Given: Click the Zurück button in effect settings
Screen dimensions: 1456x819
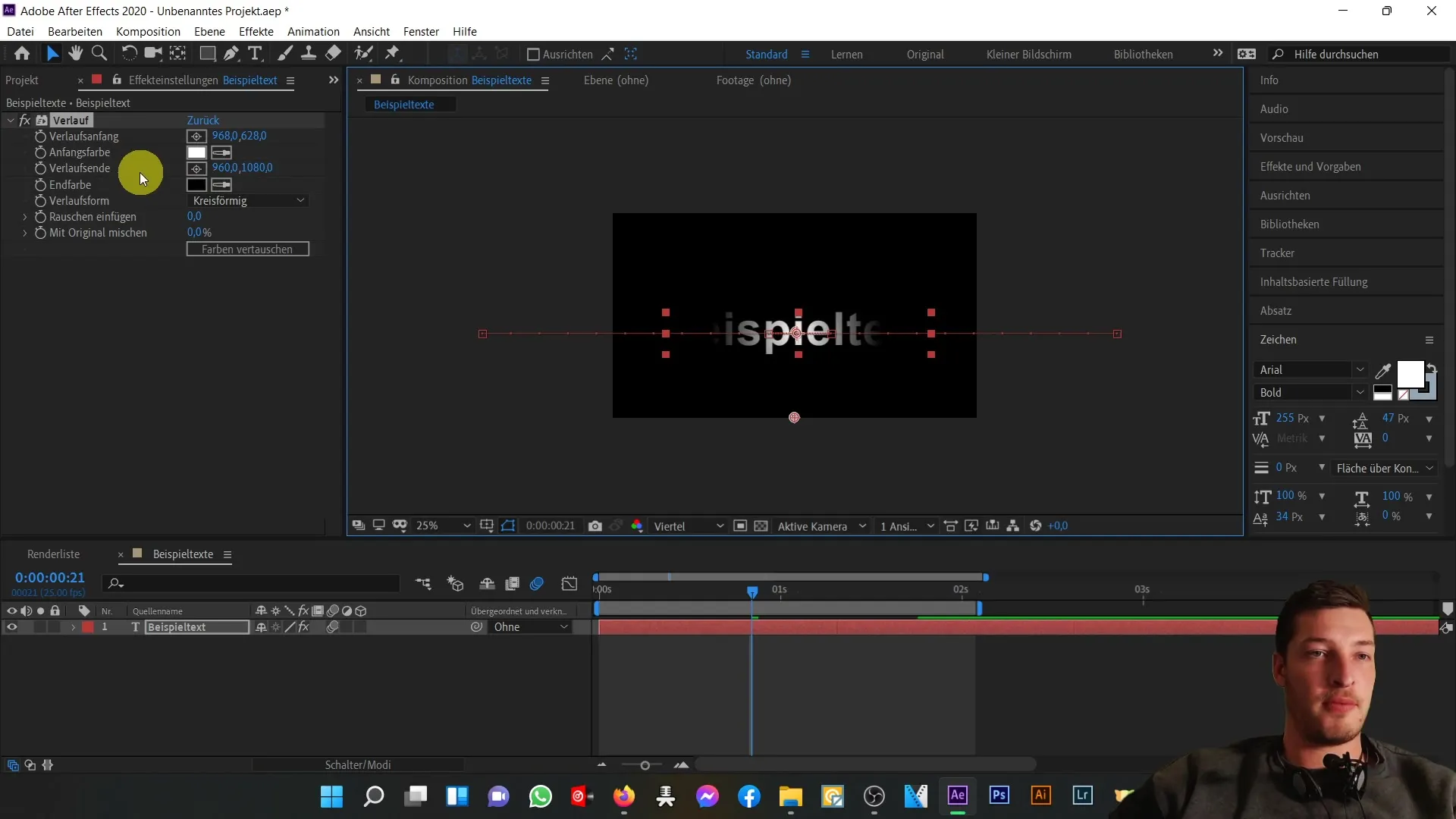Looking at the screenshot, I should [x=202, y=119].
